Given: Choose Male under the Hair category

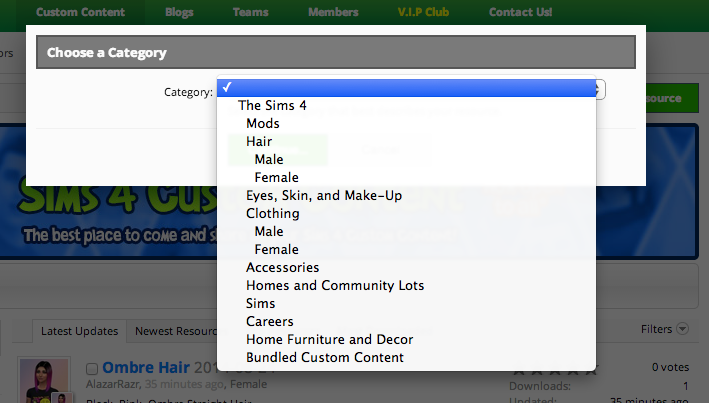Looking at the screenshot, I should tap(406, 159).
